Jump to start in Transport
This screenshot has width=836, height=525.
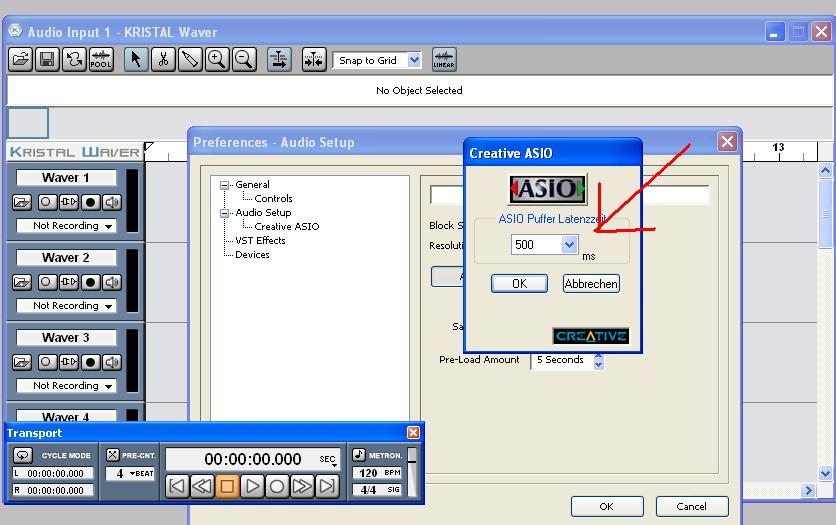coord(177,486)
